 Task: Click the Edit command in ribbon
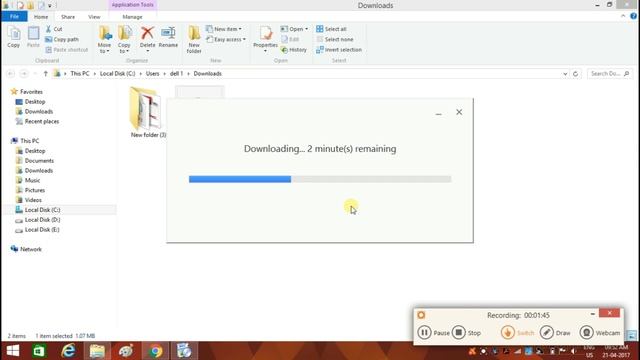290,39
